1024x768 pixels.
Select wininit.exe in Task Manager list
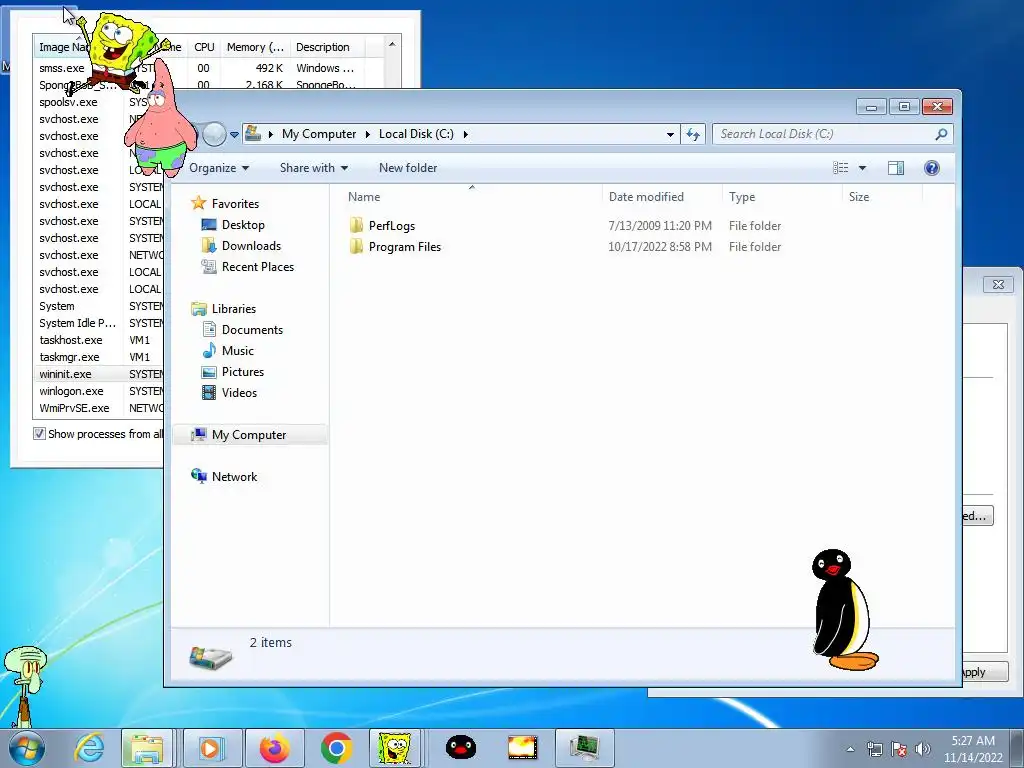[98, 374]
